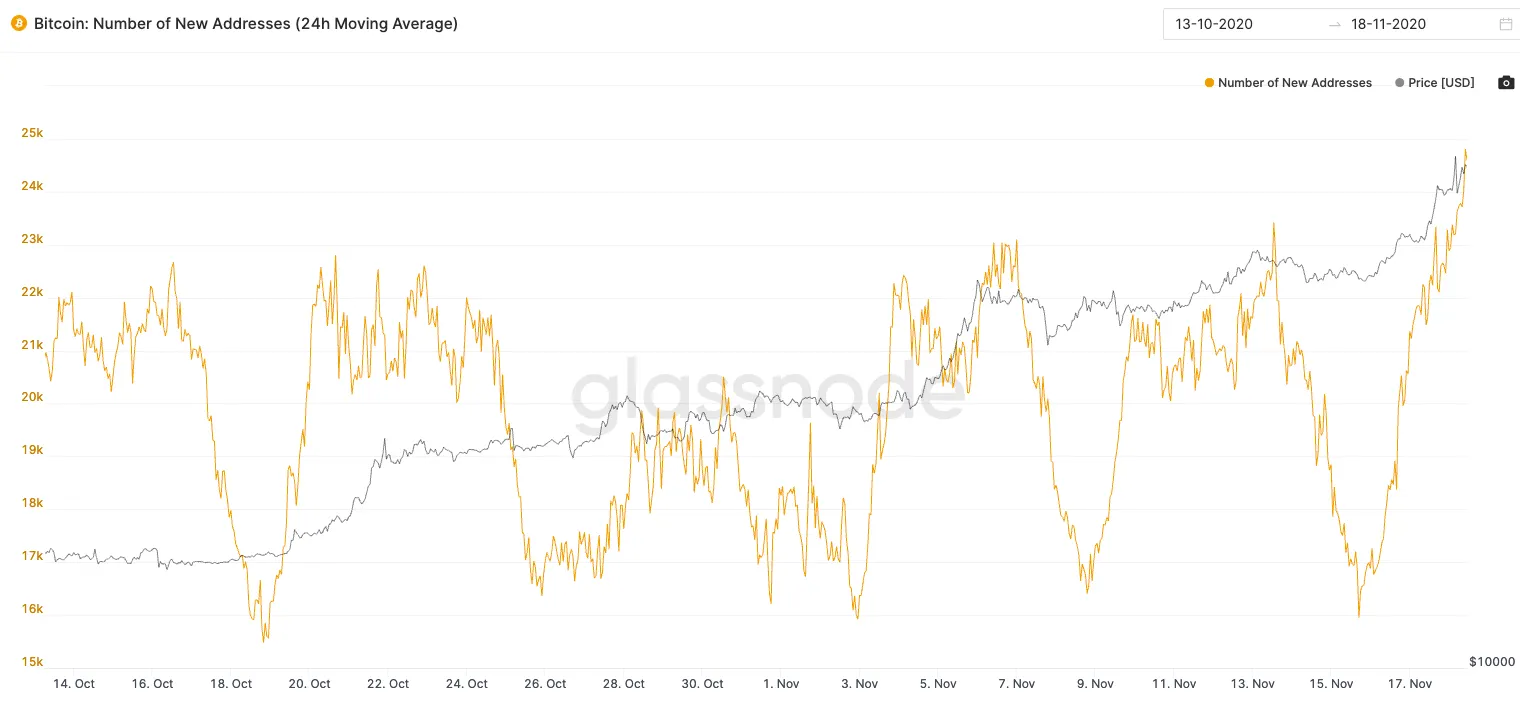
Task: Click the 14. Oct x-axis label
Action: click(x=74, y=684)
